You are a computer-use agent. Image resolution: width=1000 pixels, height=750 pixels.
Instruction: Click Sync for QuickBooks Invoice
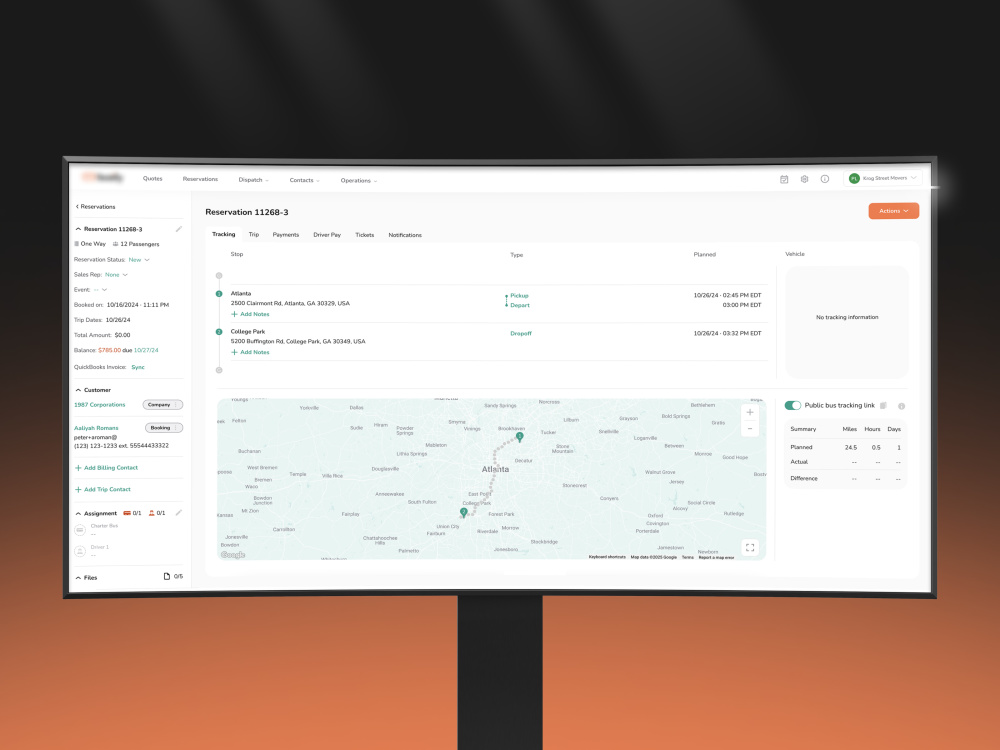tap(138, 367)
